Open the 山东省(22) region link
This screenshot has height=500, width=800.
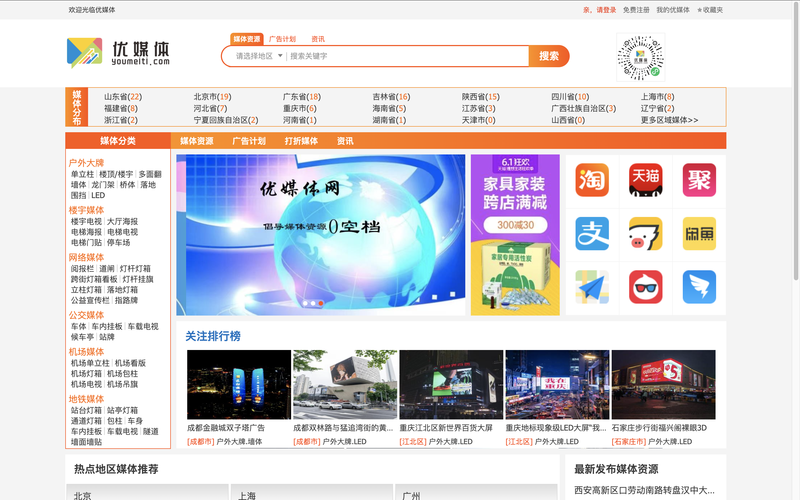tap(123, 97)
